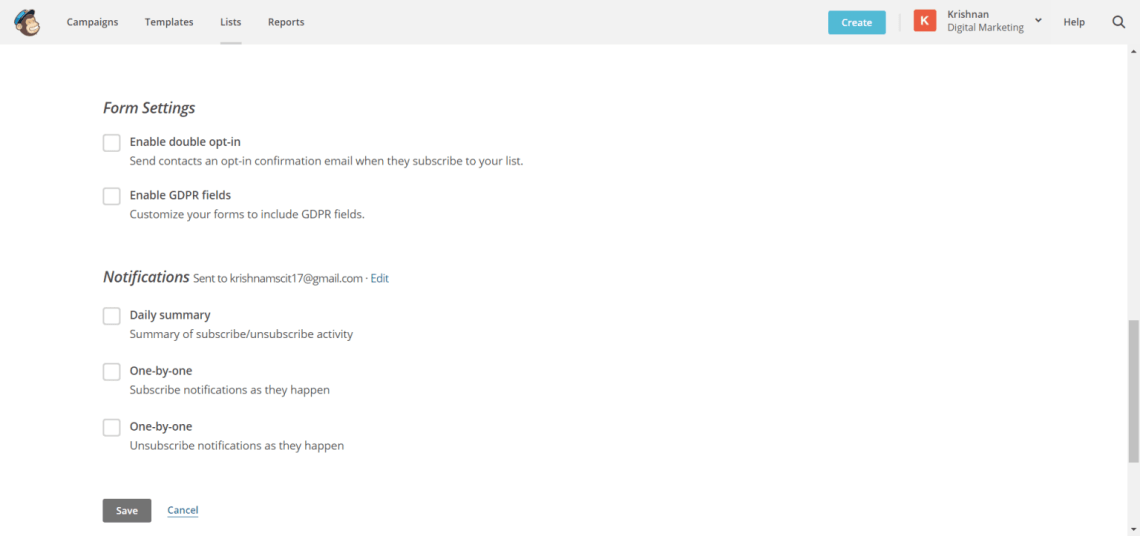Viewport: 1140px width, 536px height.
Task: Click the Digital Marketing account subtitle
Action: (x=985, y=28)
